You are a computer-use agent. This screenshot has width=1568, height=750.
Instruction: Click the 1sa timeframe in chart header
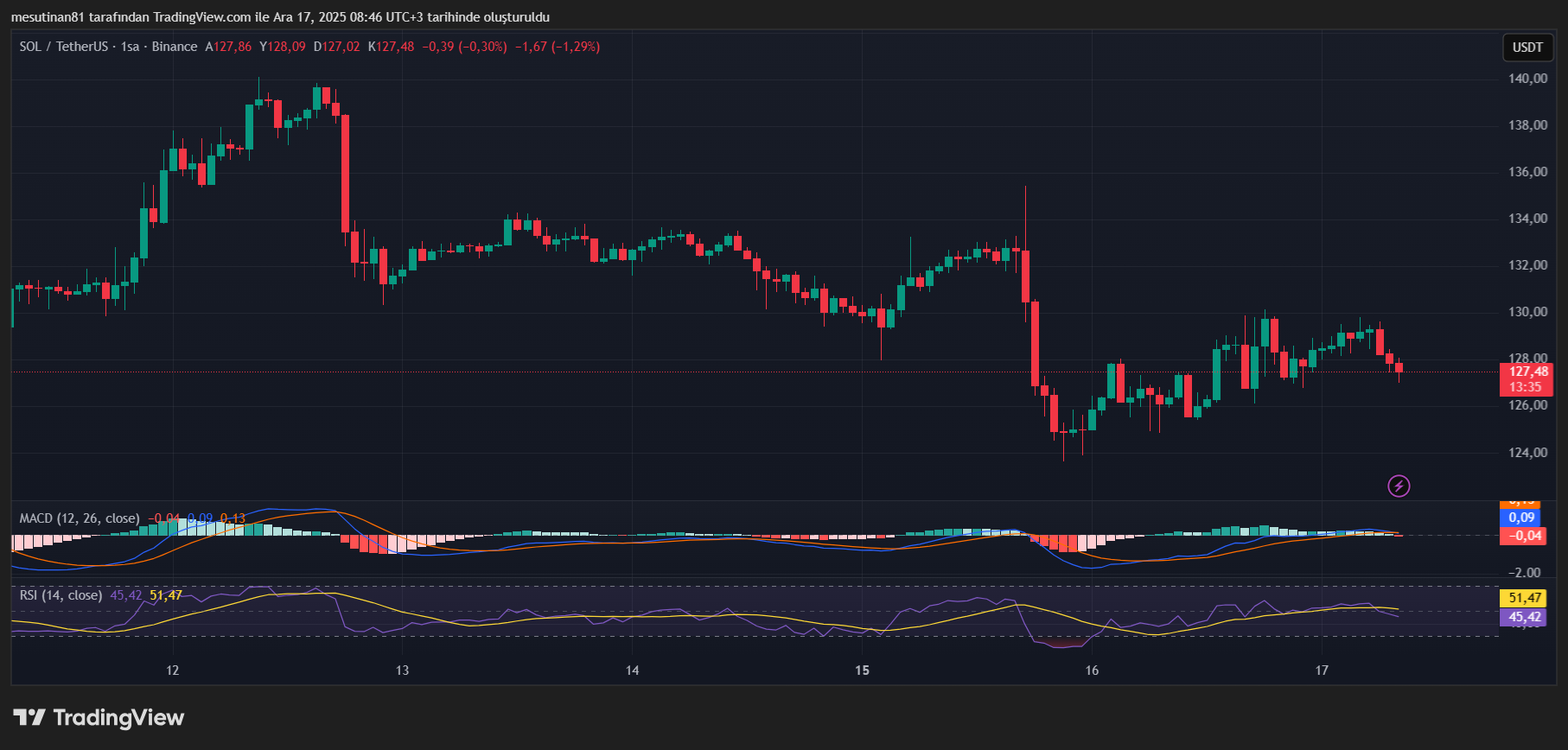[130, 47]
